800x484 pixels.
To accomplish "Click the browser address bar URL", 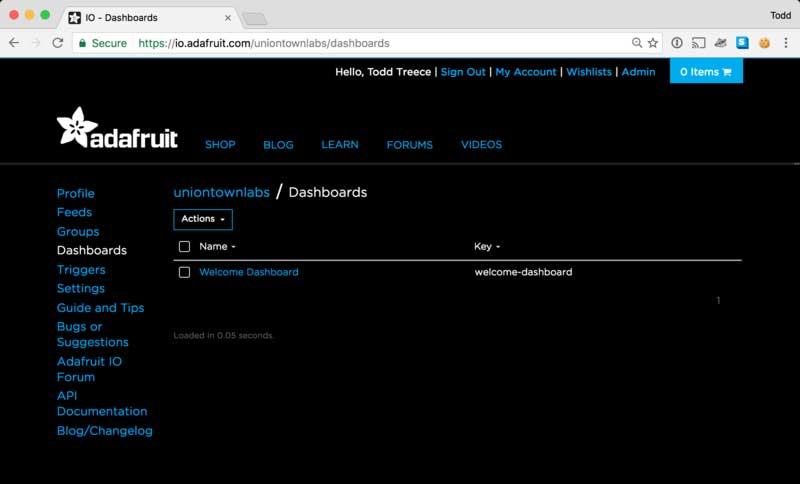I will click(330, 43).
